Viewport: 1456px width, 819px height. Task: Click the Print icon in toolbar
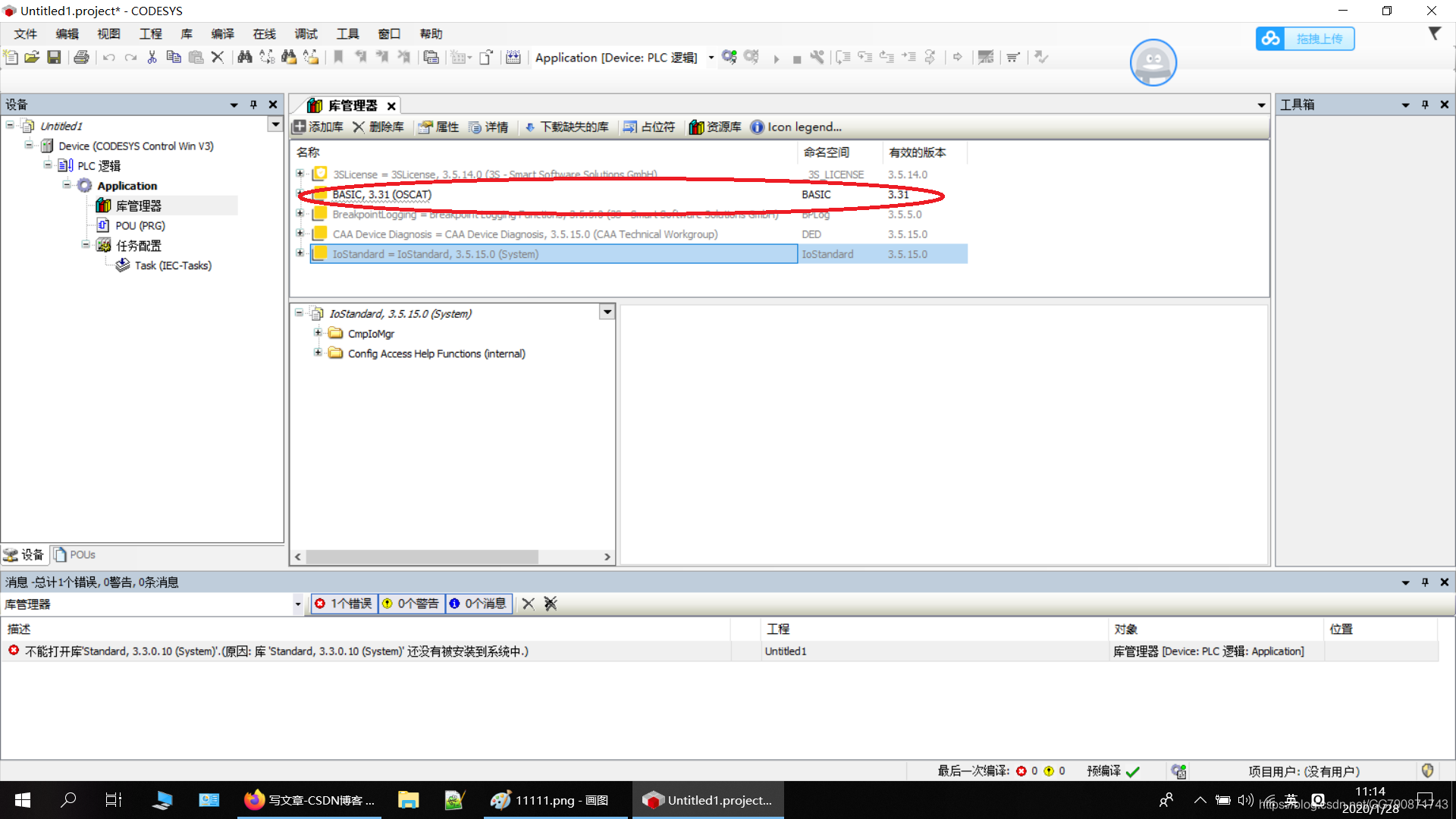point(81,57)
